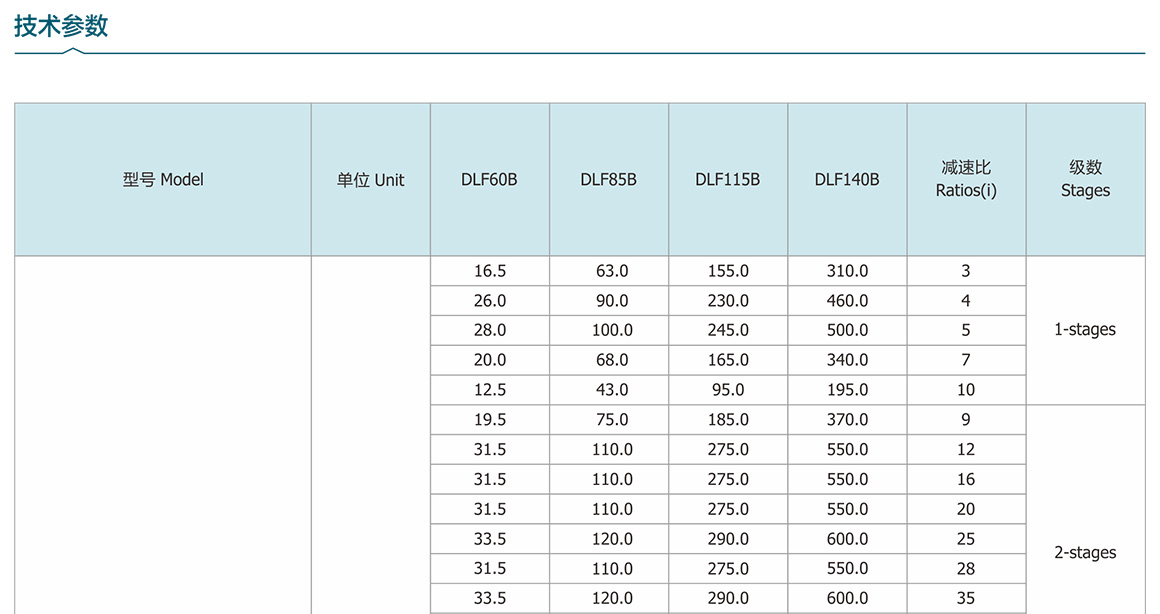Select the 12.5 cell under DLF60B

click(489, 390)
